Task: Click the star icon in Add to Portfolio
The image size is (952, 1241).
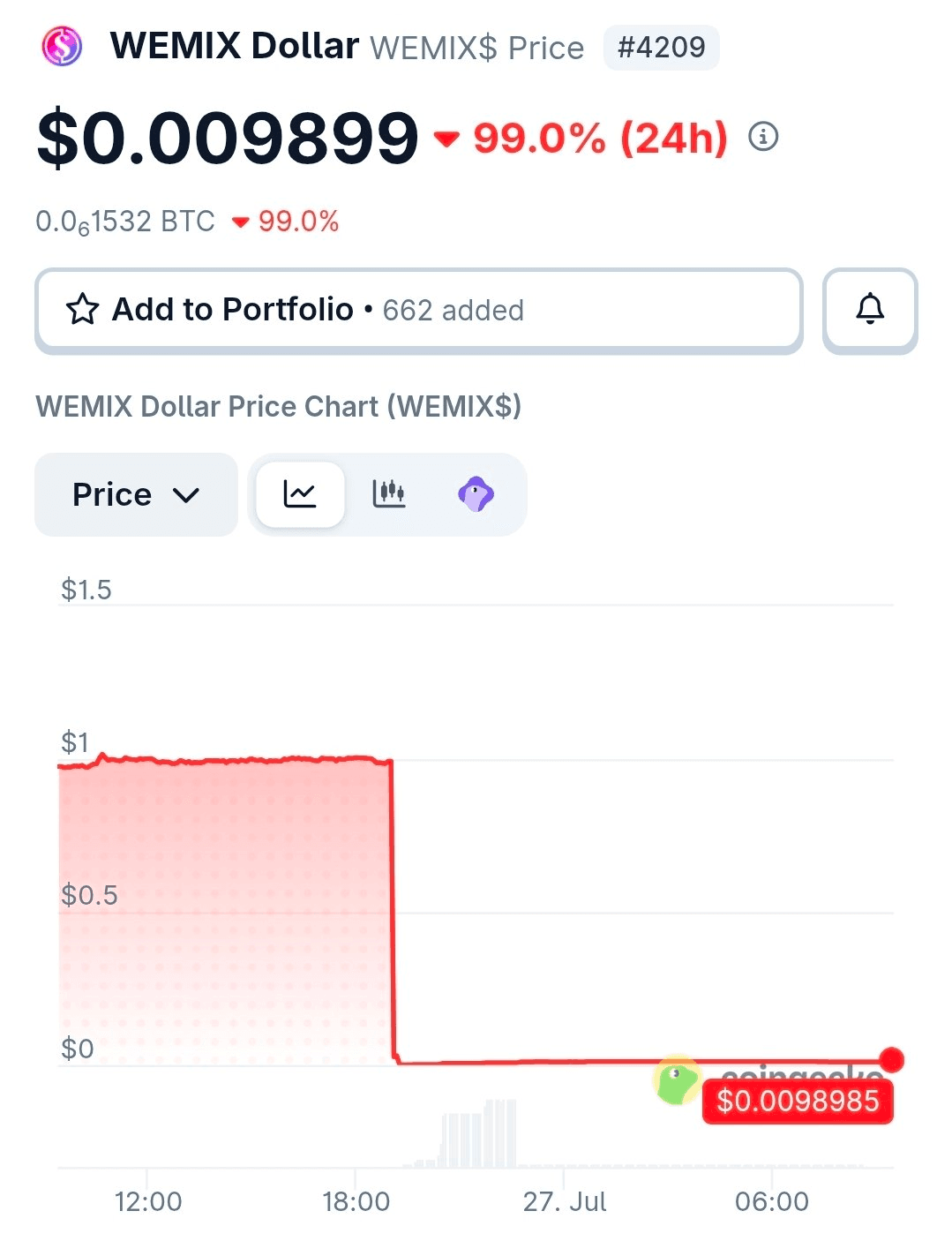Action: 82,310
